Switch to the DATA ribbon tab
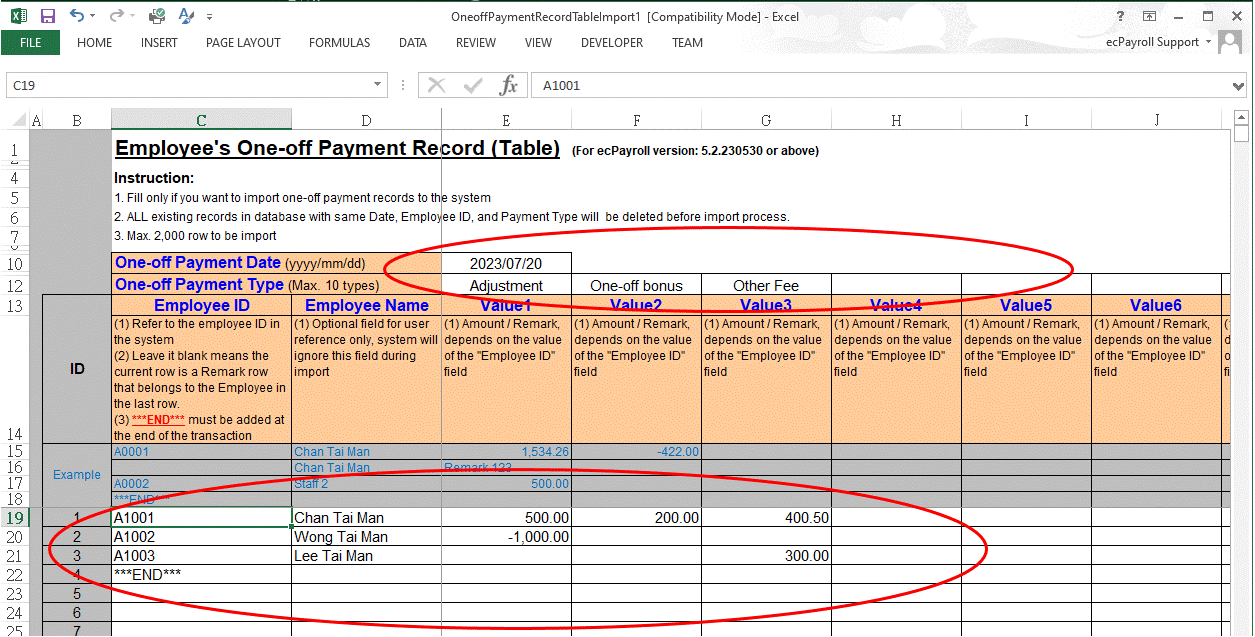 413,43
